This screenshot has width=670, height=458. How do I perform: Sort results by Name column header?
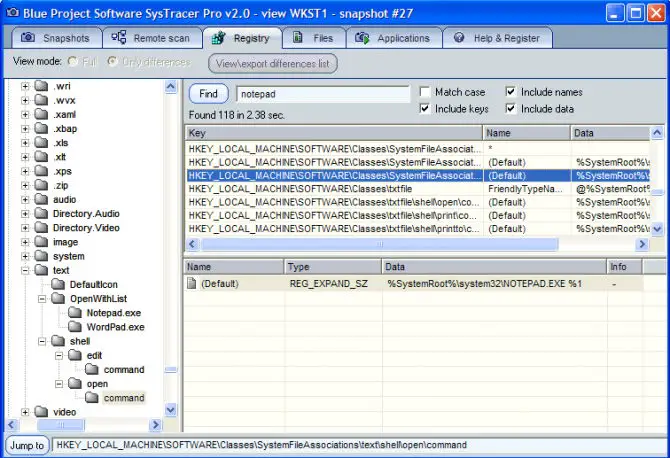pyautogui.click(x=526, y=133)
